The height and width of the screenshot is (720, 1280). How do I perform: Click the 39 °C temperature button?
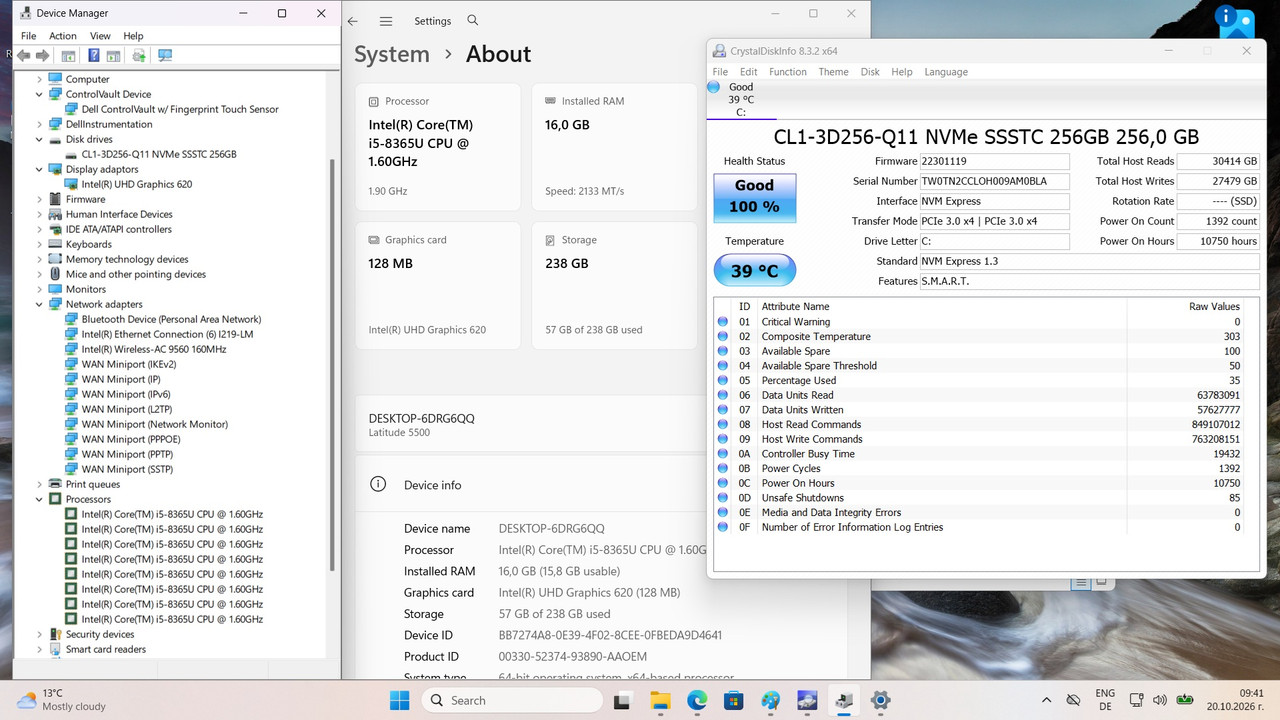tap(755, 270)
